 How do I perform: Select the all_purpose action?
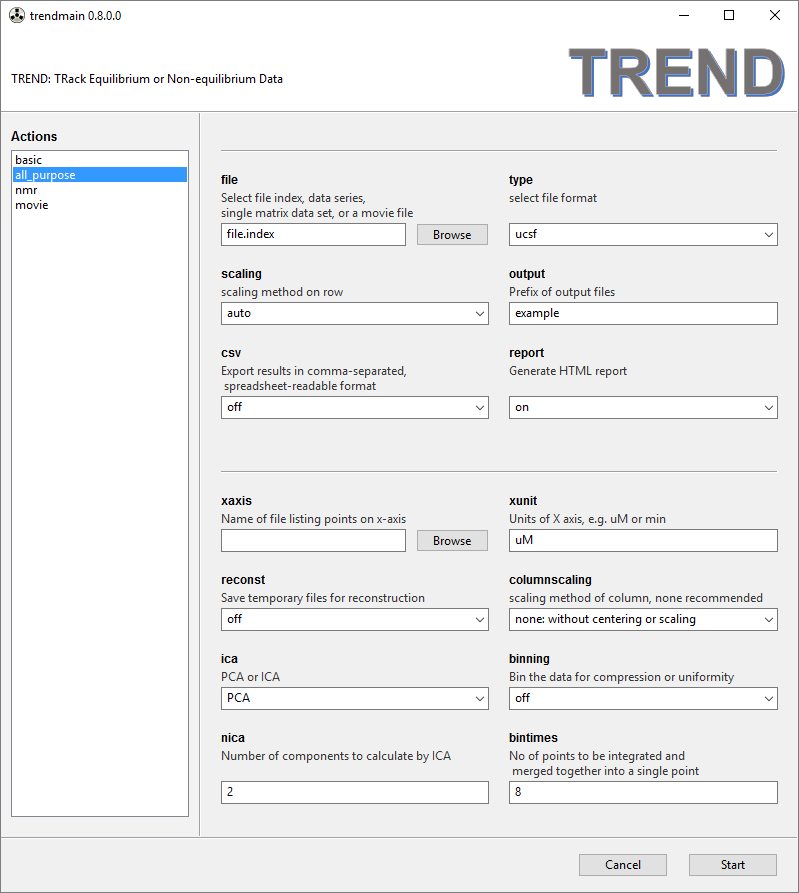[x=45, y=175]
